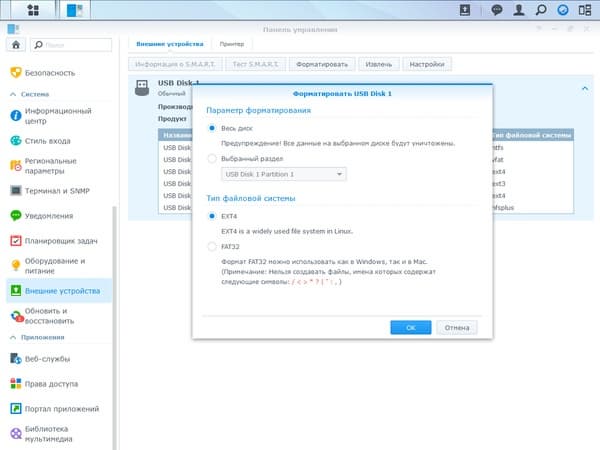Open Портал приложений icon
Screen dimensions: 600x450
tap(16, 409)
